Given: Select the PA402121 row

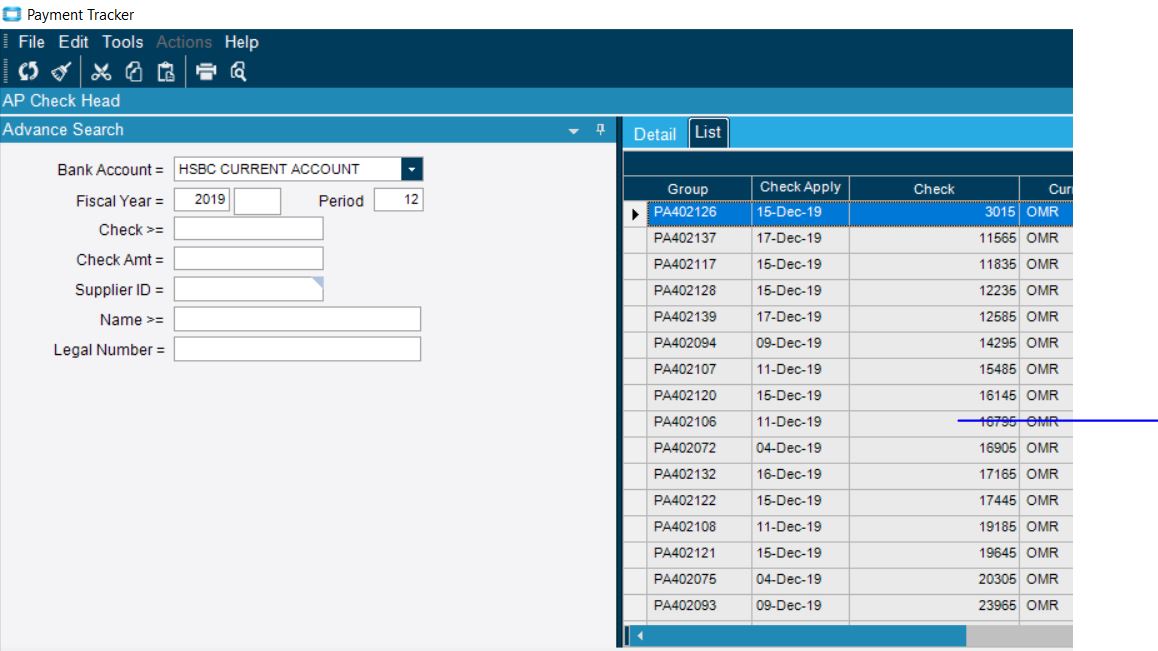Looking at the screenshot, I should coord(848,553).
